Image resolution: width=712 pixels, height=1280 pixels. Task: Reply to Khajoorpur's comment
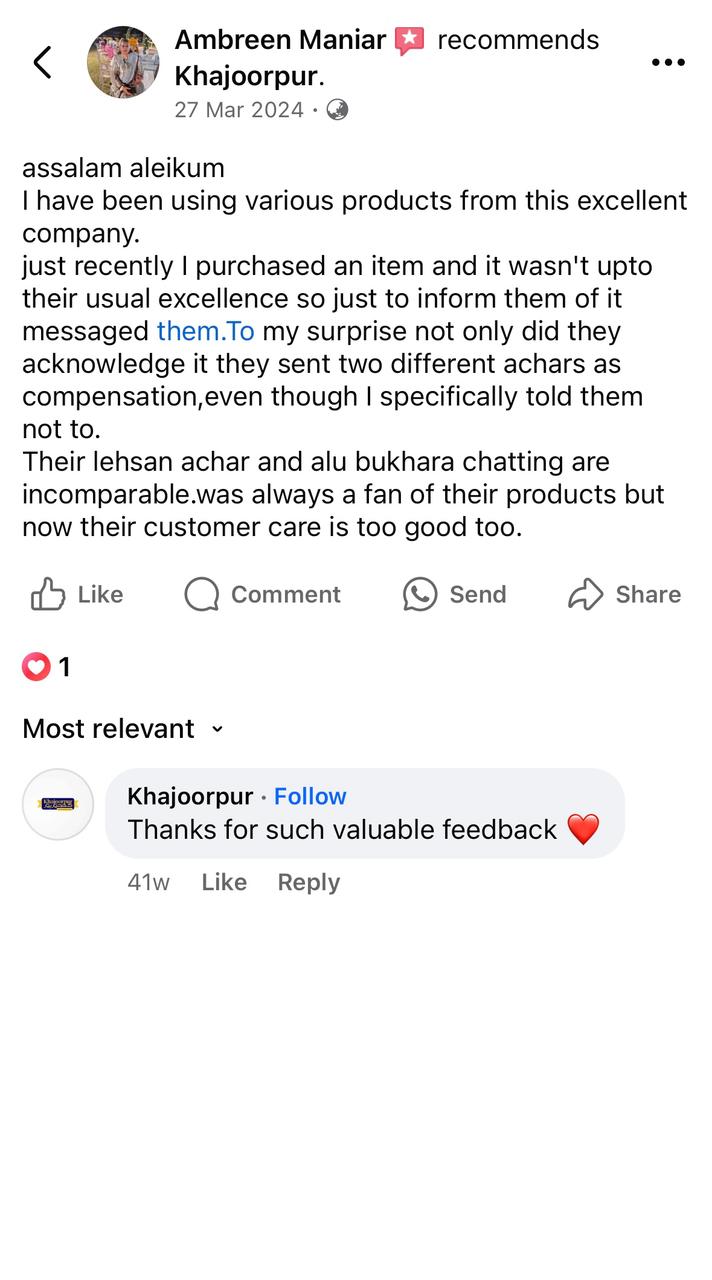pyautogui.click(x=308, y=882)
